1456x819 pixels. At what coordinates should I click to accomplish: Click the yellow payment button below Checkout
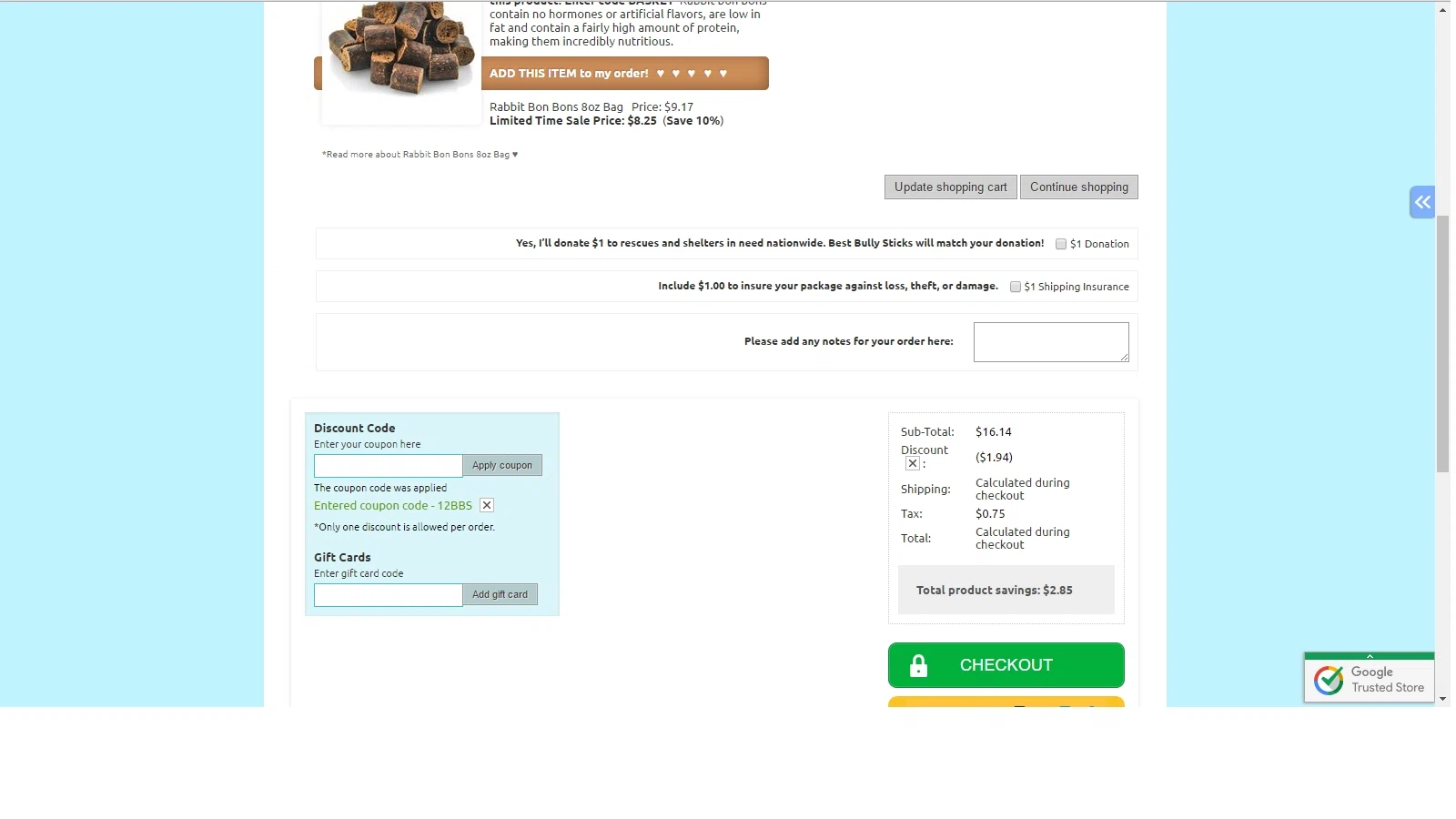1006,702
